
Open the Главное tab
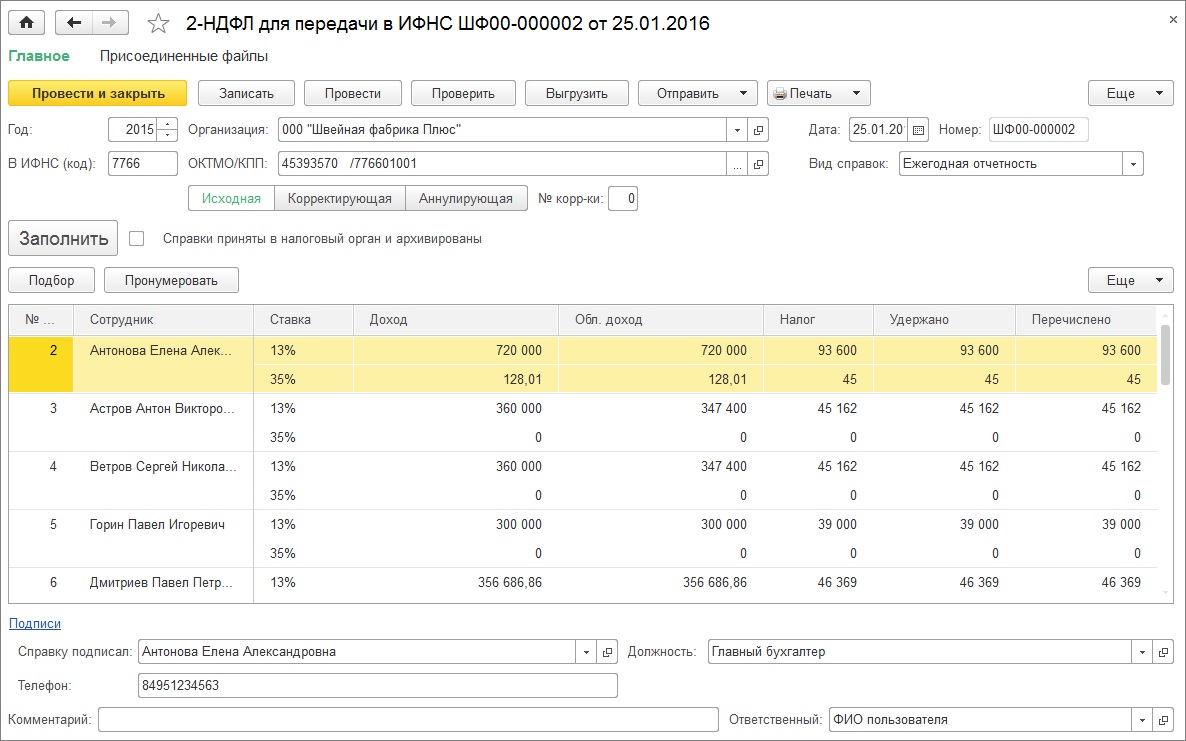(39, 56)
